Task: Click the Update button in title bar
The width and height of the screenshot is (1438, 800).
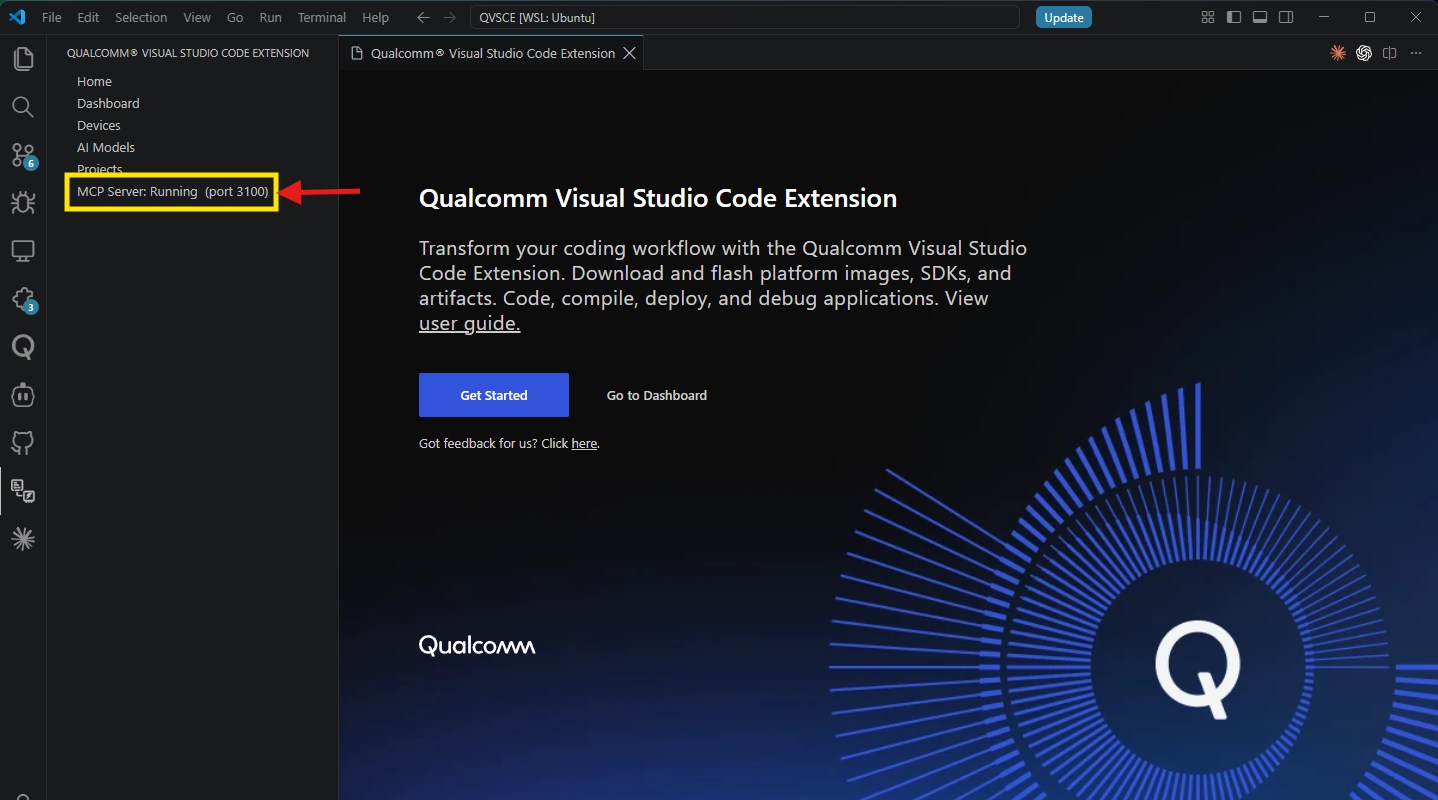Action: (1064, 17)
